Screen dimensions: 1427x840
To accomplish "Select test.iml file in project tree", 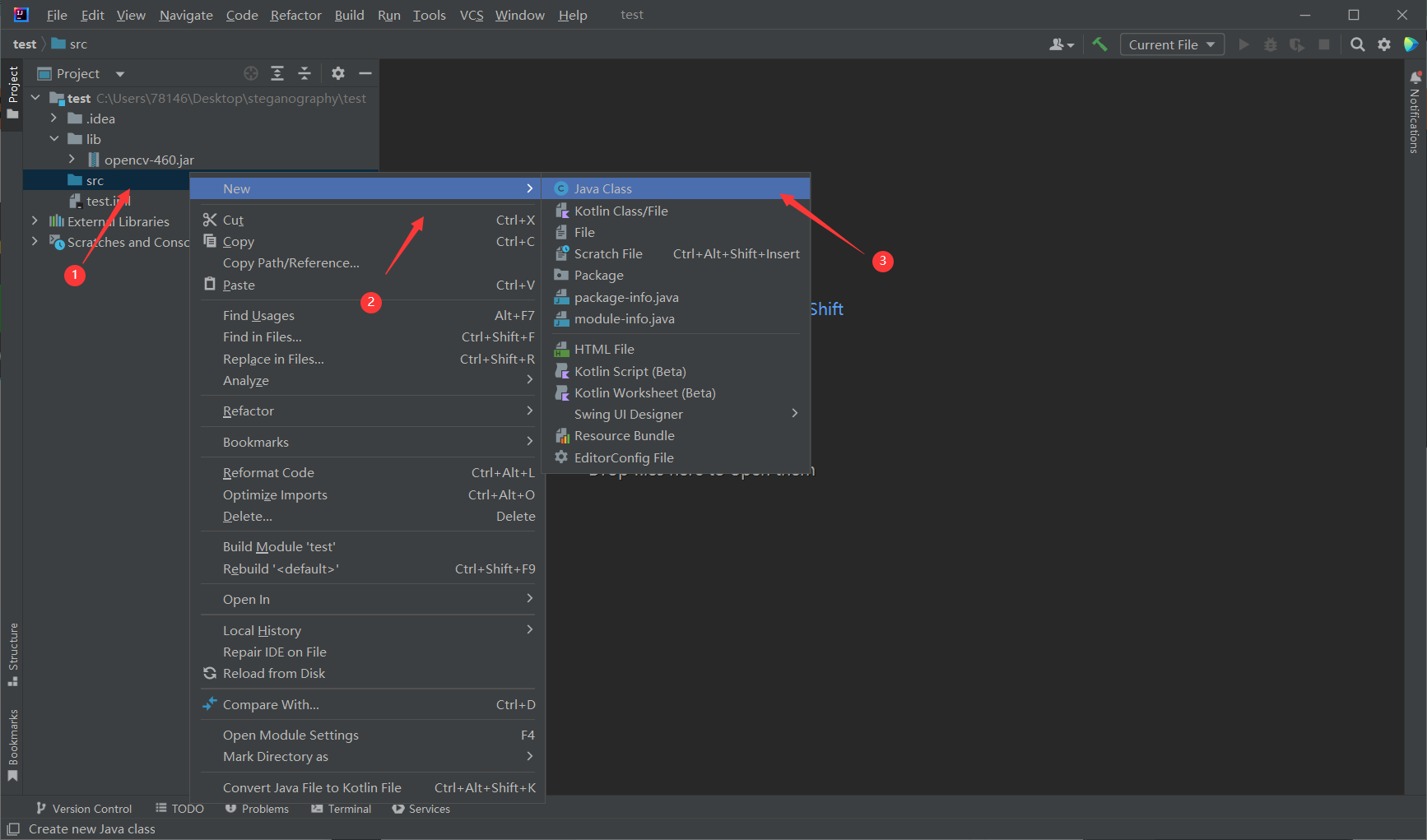I will [x=108, y=201].
